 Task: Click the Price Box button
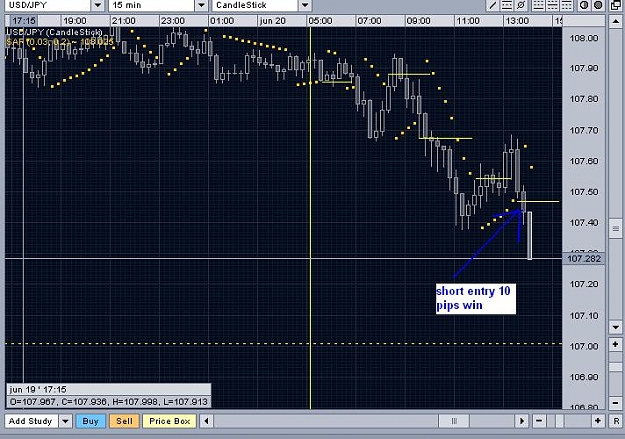coord(169,421)
